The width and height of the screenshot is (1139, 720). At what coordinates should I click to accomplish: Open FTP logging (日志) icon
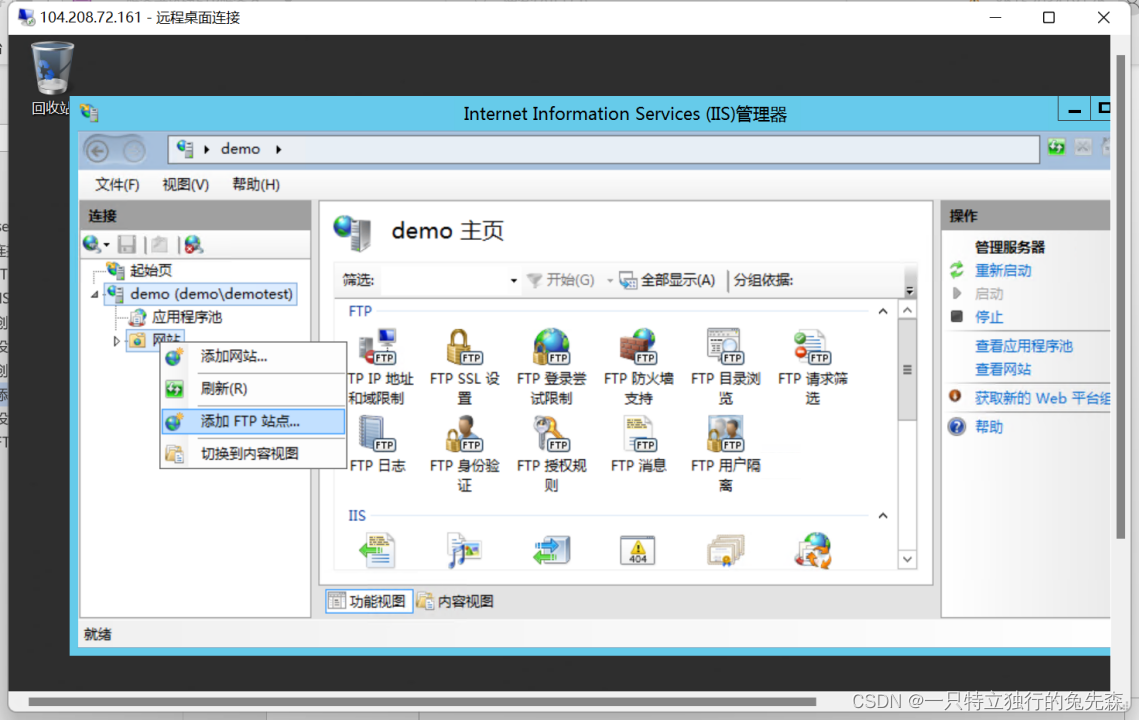[377, 444]
